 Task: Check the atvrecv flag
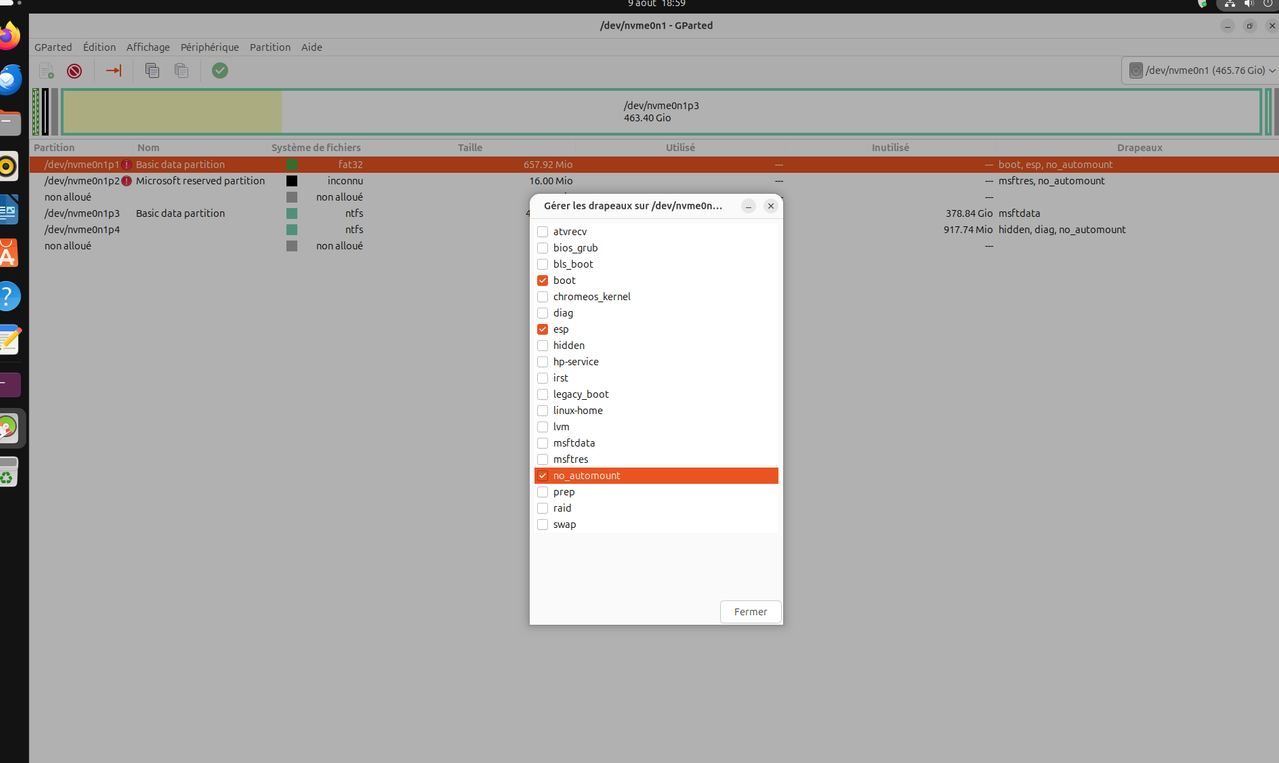543,232
